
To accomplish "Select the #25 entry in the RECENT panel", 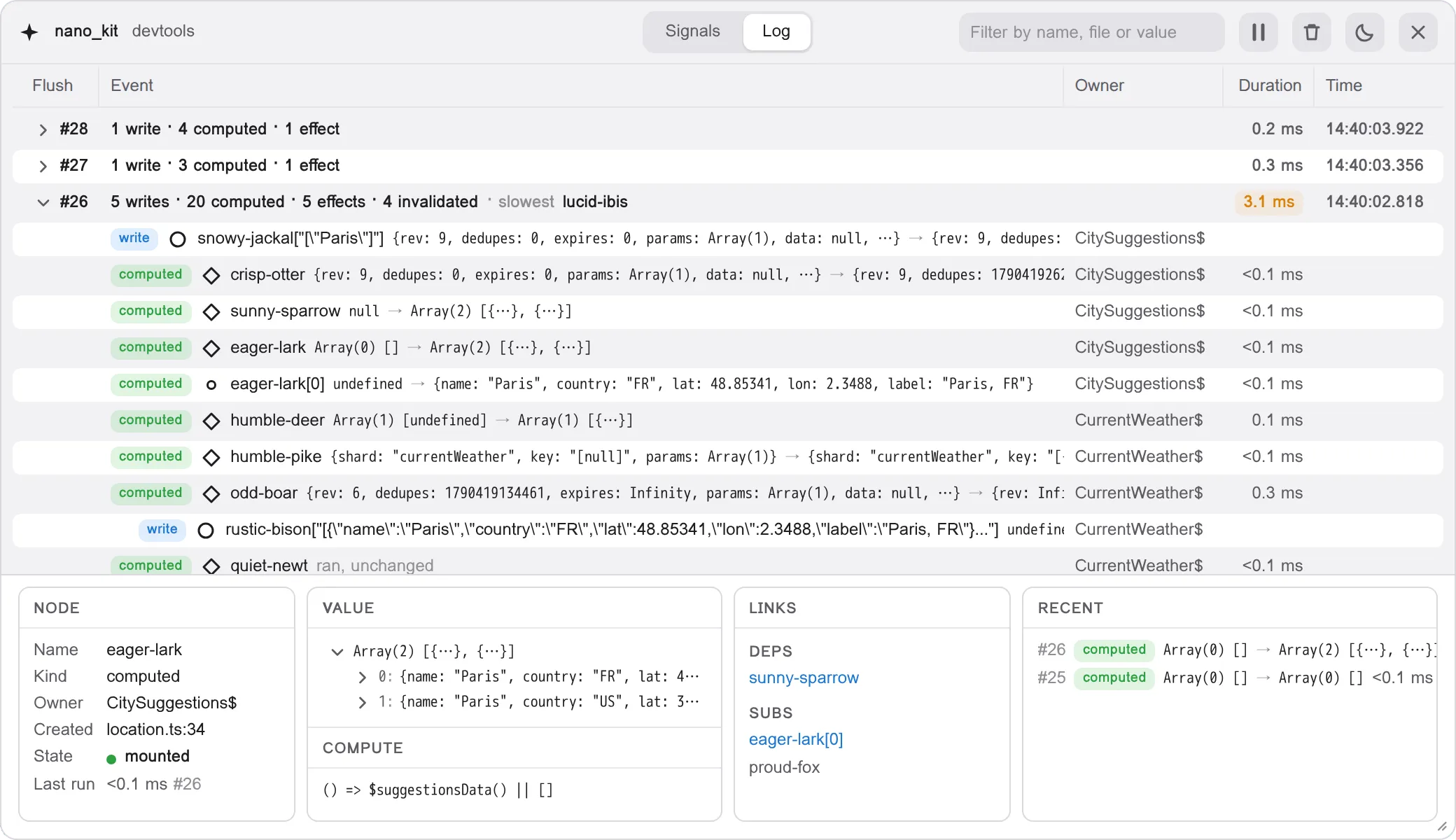I will (1236, 678).
